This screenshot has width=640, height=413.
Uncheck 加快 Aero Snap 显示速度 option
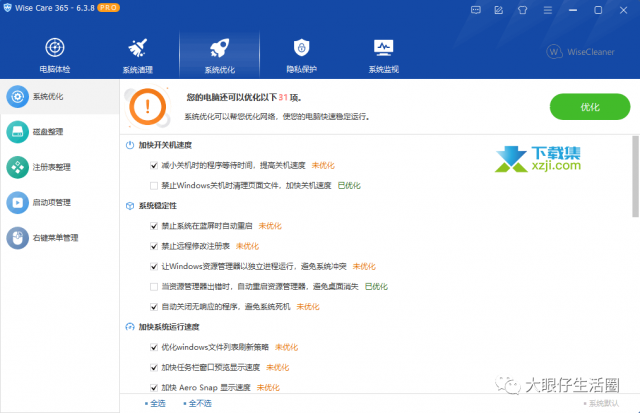point(154,388)
